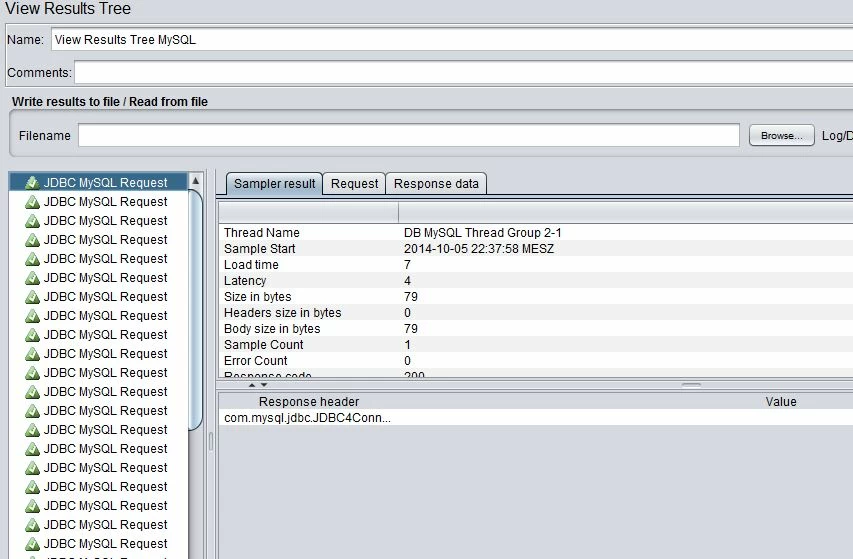Screen dimensions: 853x559
Task: Focus the Comments text field
Action: point(463,72)
